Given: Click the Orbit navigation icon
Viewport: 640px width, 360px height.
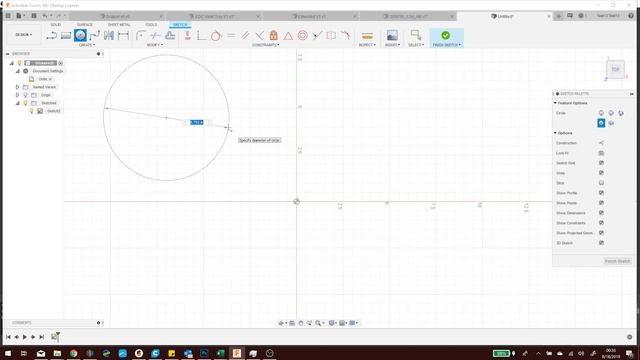Looking at the screenshot, I should 281,323.
